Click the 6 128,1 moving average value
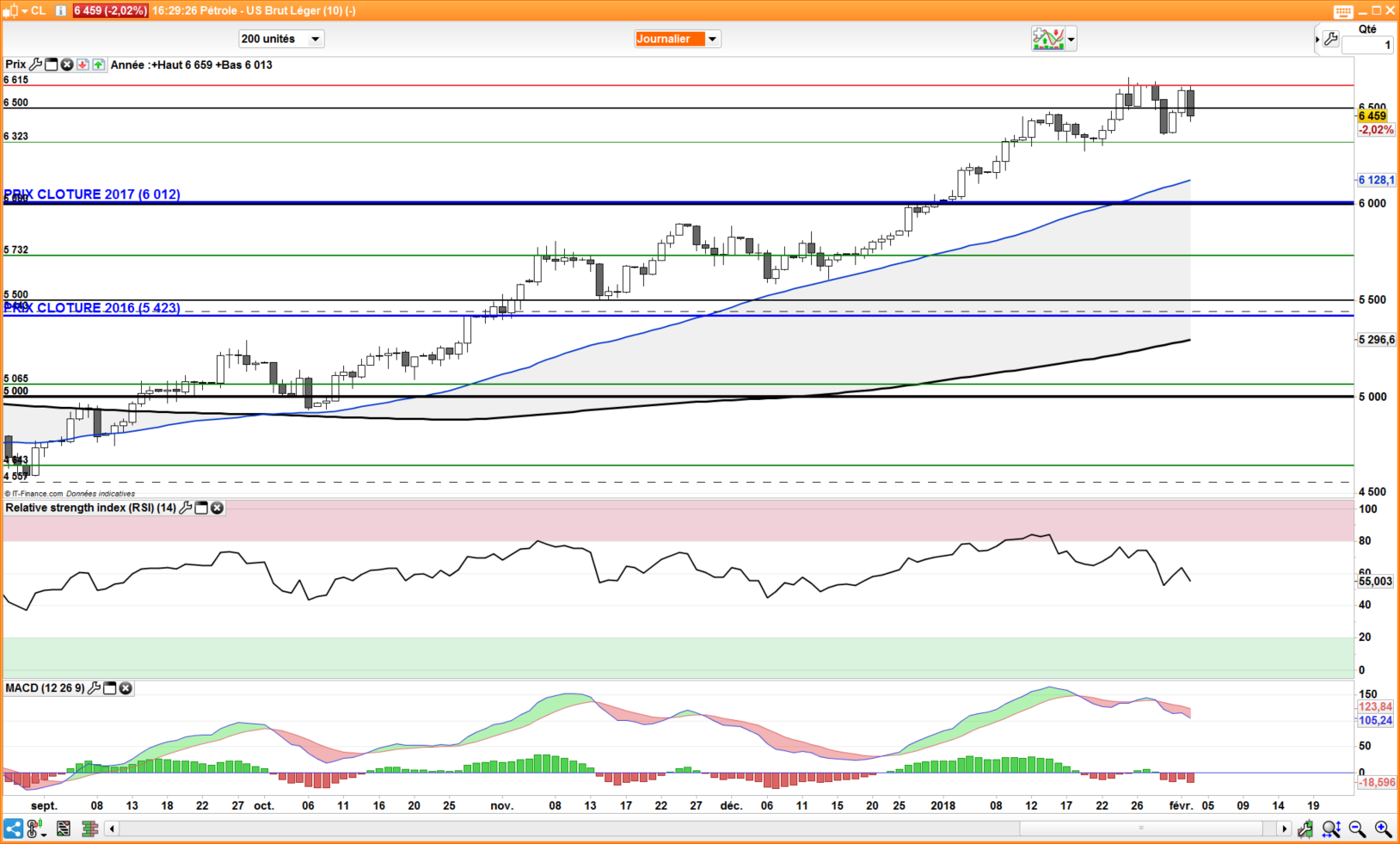Screen dimensions: 1400x844 coord(1376,180)
